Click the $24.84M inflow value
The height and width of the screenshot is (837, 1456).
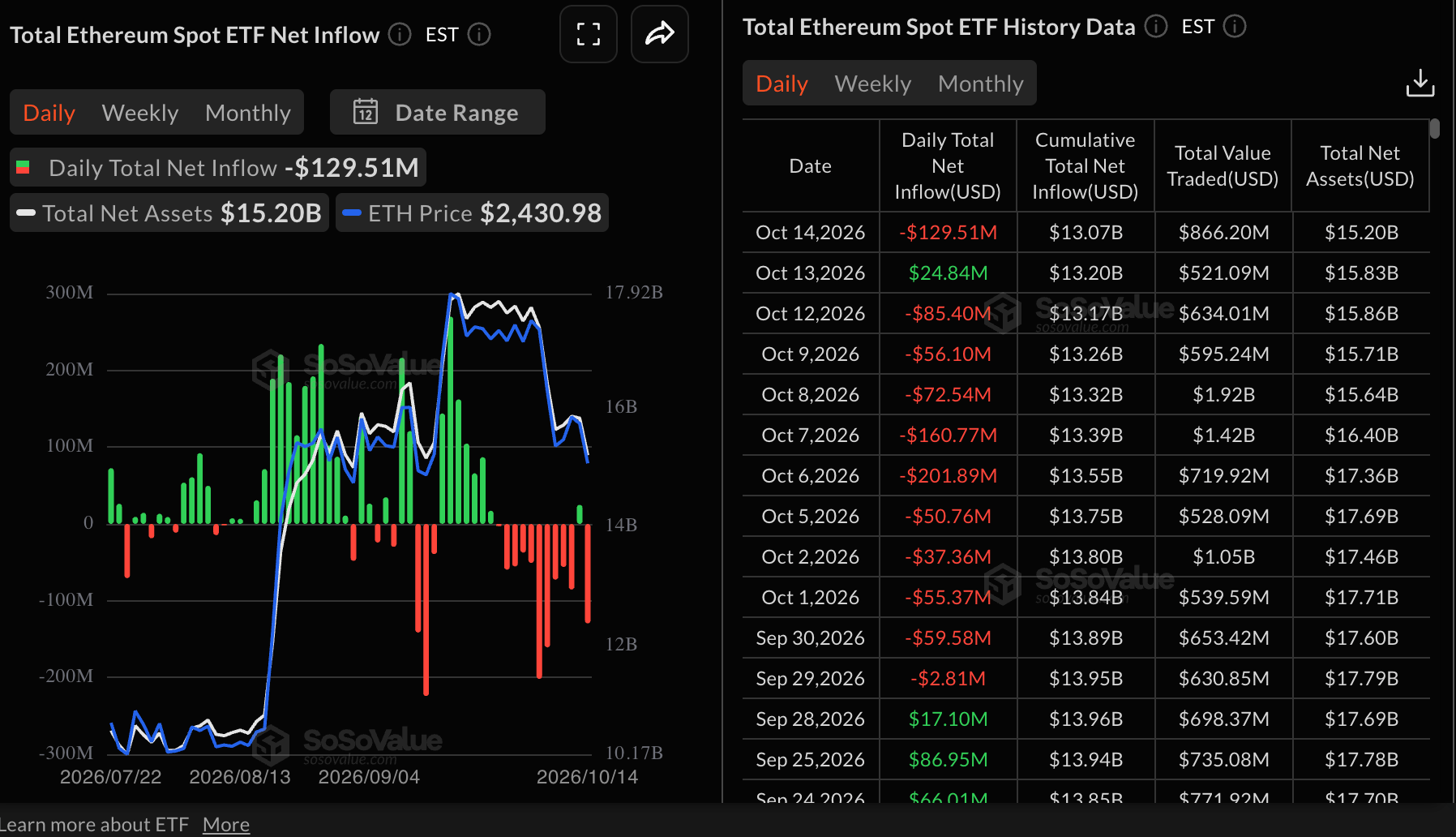click(948, 273)
